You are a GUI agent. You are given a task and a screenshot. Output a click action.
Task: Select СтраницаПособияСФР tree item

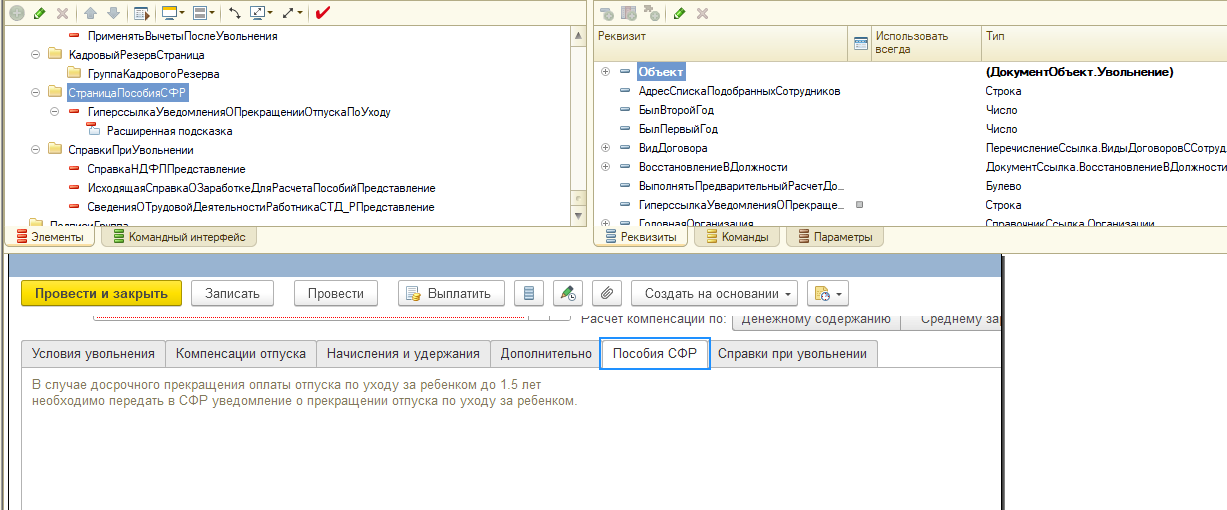127,92
